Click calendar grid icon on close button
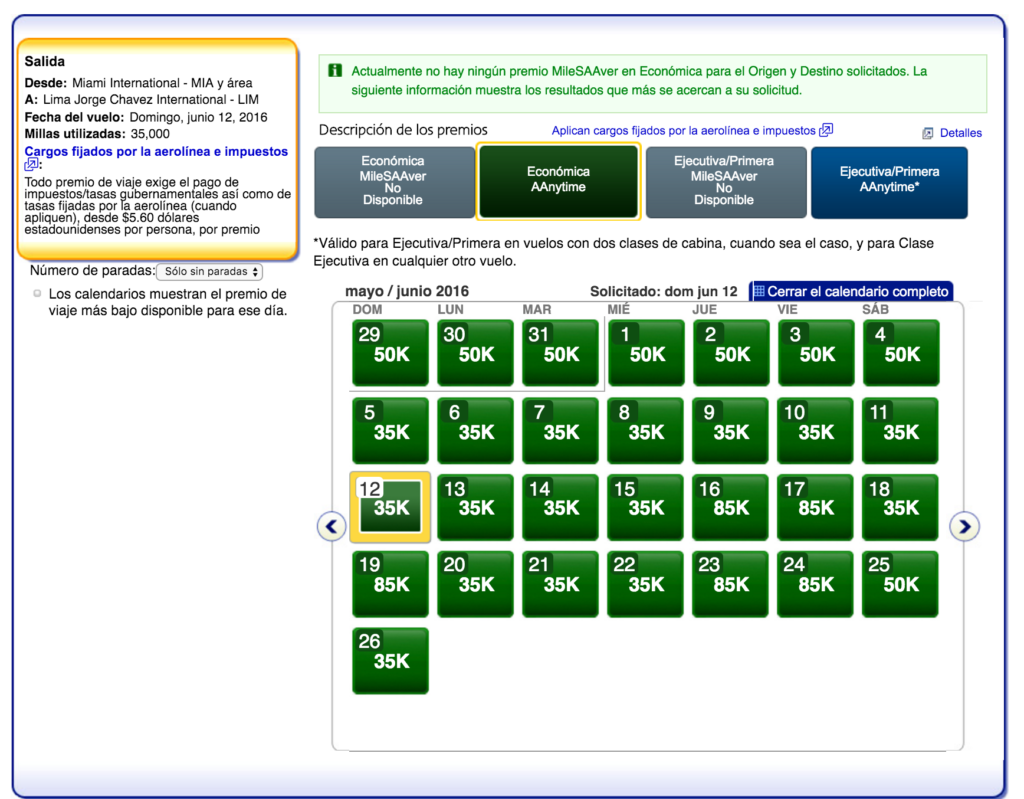Viewport: 1024px width, 799px height. 759,291
